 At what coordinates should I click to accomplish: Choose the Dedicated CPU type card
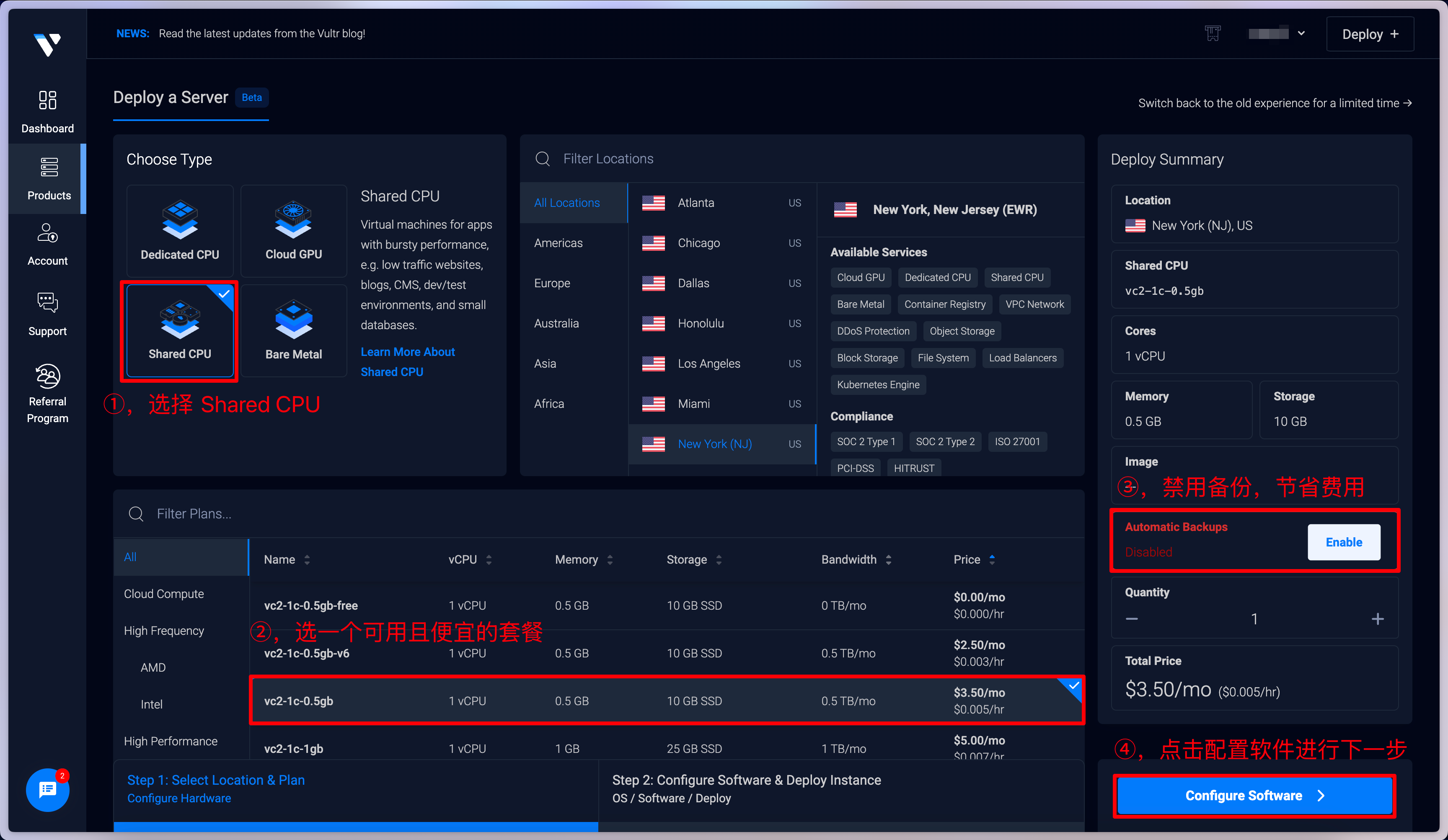click(x=180, y=231)
